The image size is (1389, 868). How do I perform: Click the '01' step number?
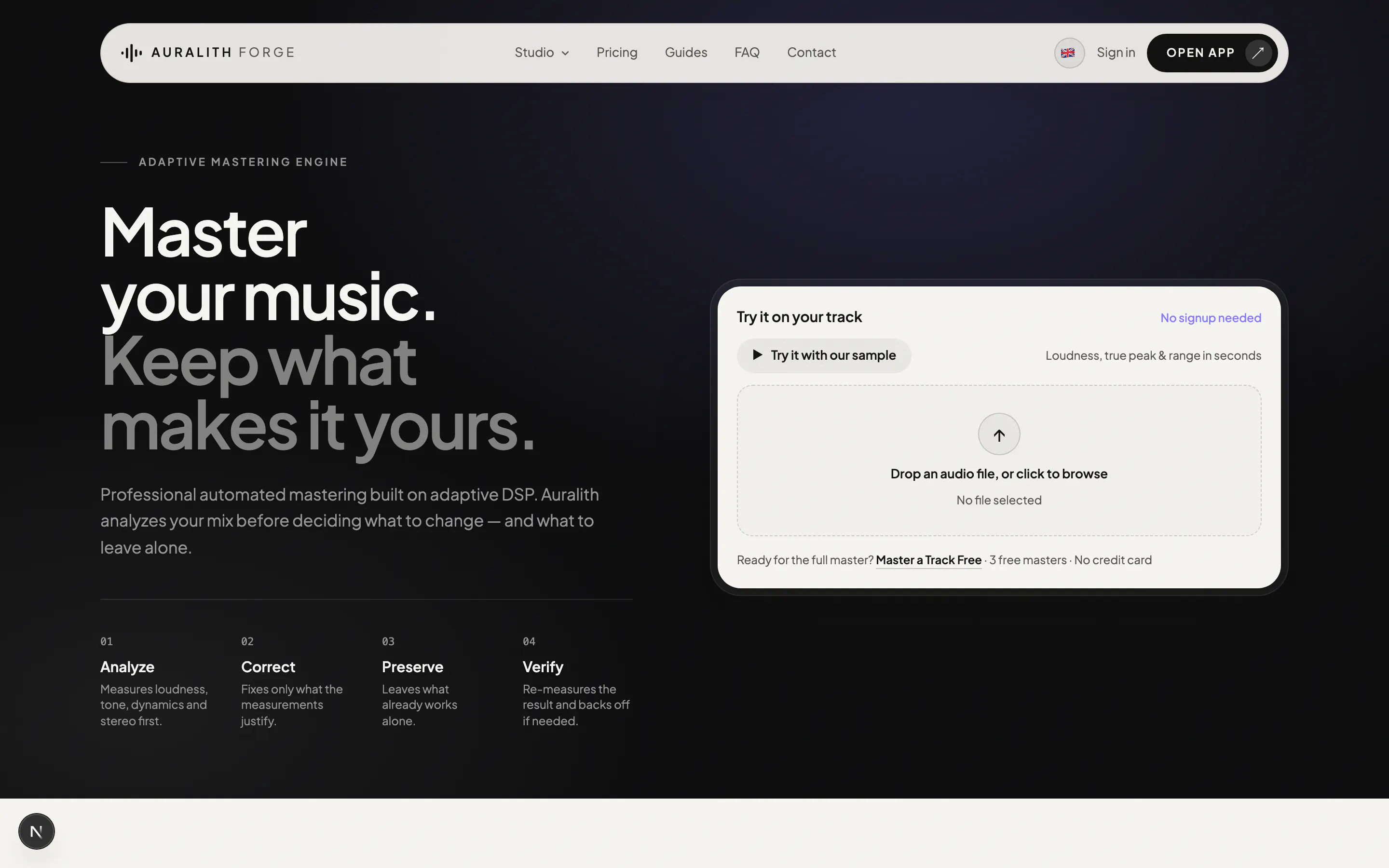pos(107,641)
